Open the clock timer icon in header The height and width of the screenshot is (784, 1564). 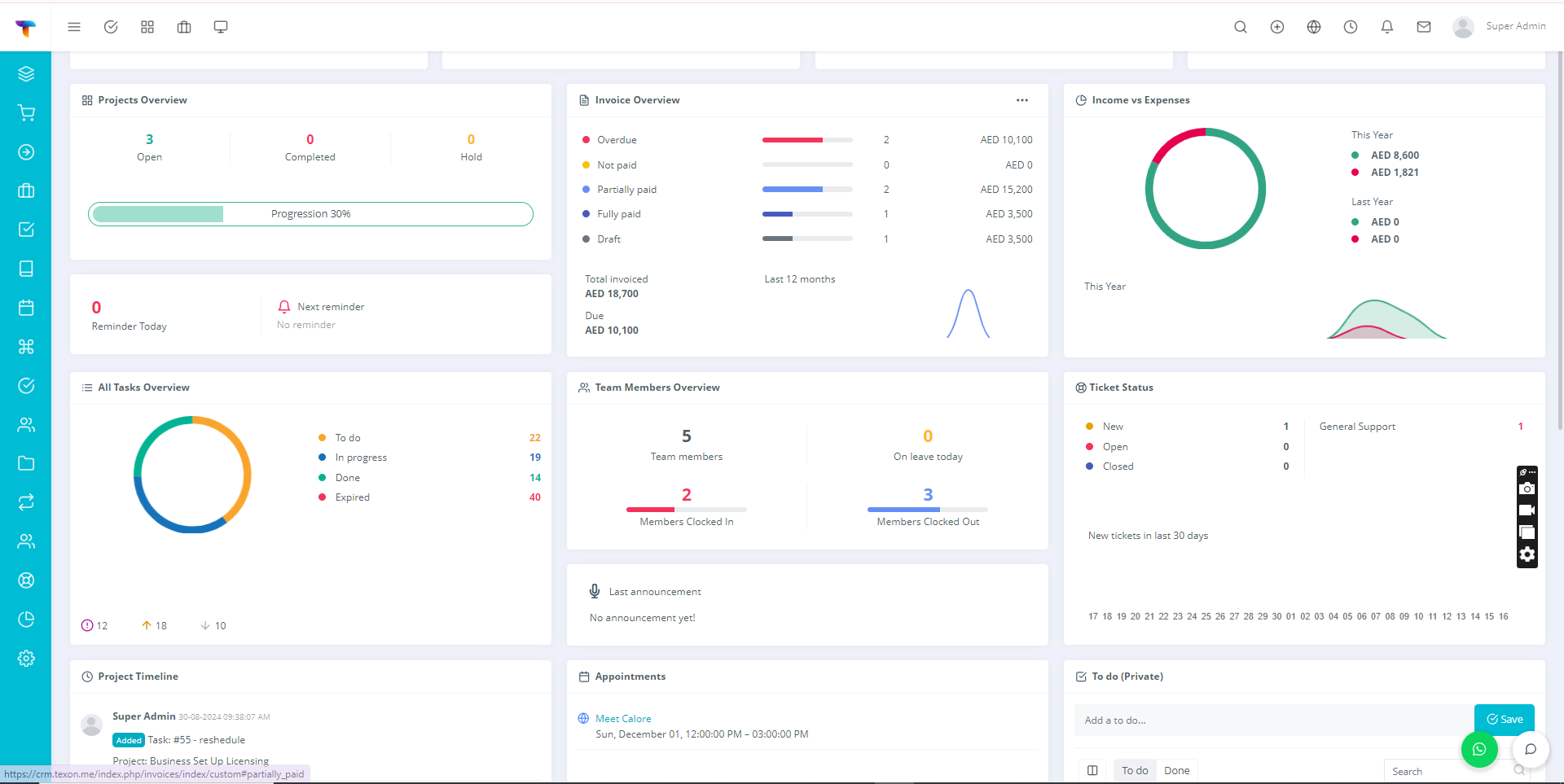(x=1351, y=27)
